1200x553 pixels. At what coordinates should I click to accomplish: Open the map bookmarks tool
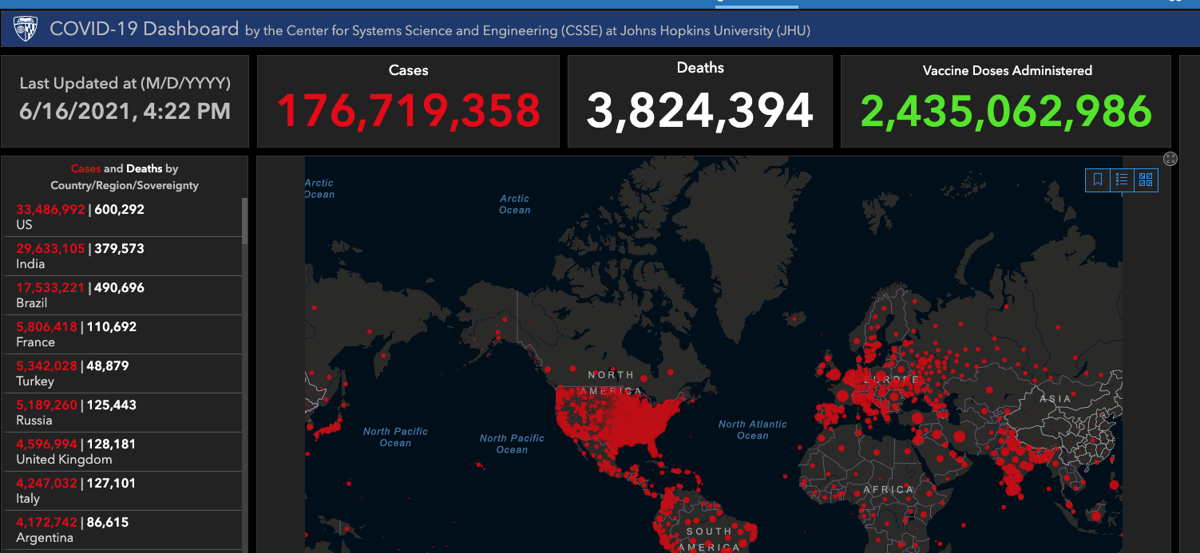[x=1097, y=180]
